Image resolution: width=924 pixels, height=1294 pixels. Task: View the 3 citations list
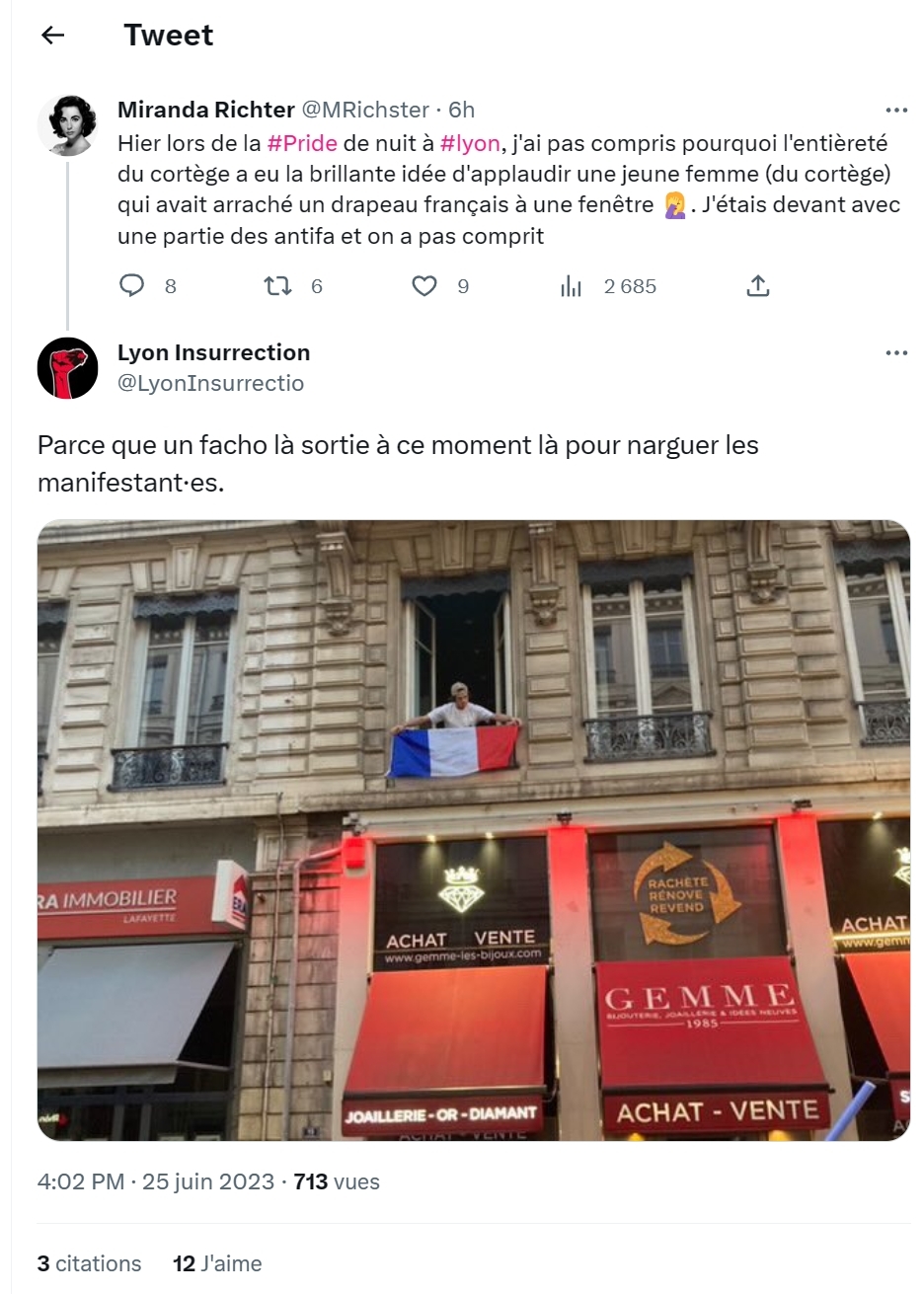pyautogui.click(x=89, y=1263)
